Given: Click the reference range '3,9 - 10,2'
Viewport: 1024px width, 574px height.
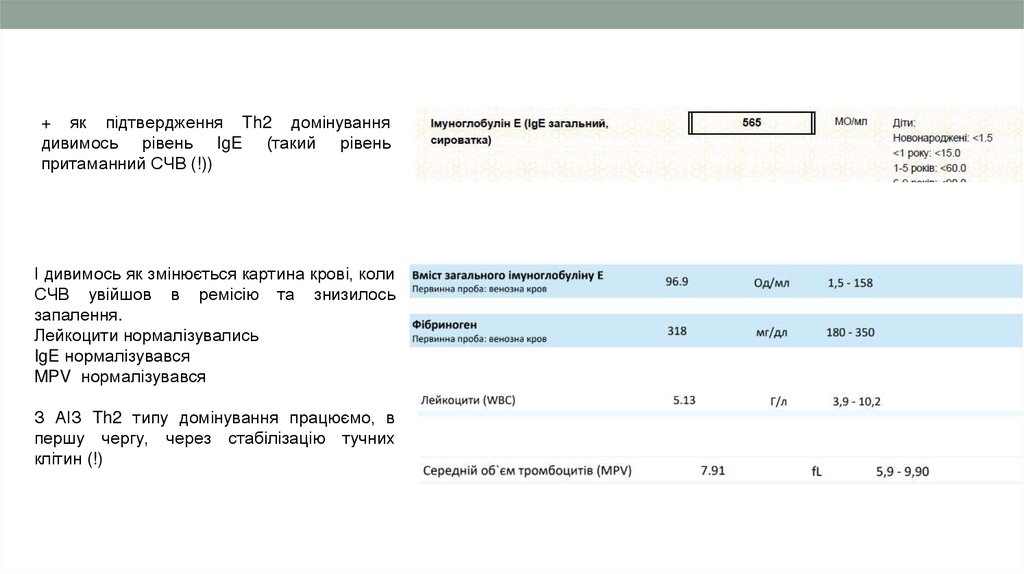Looking at the screenshot, I should click(x=856, y=402).
